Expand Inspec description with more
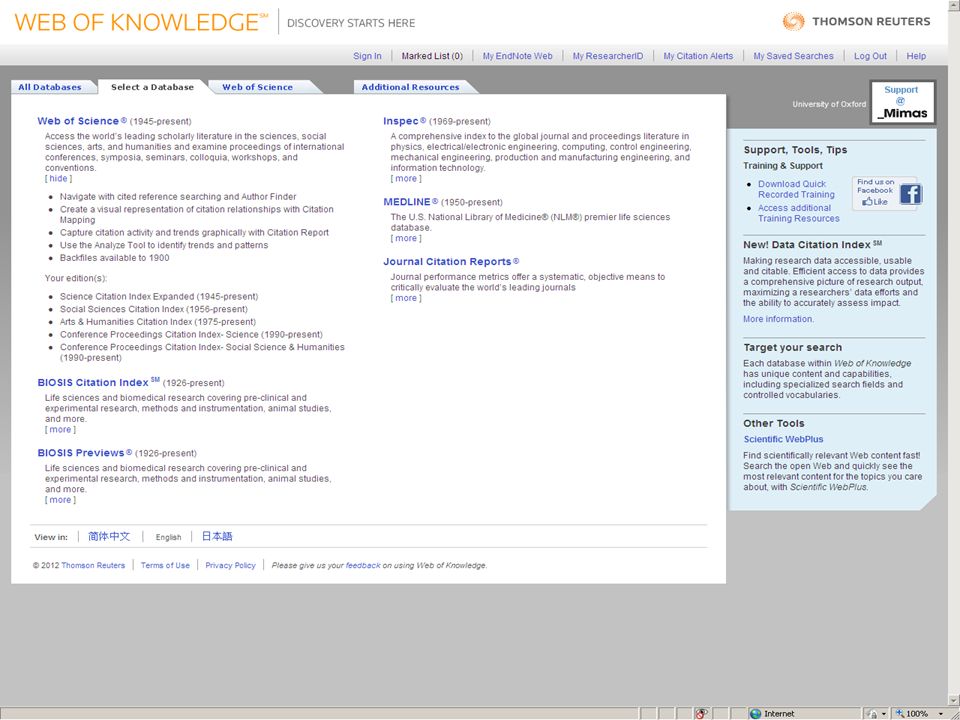The height and width of the screenshot is (720, 960). point(406,178)
